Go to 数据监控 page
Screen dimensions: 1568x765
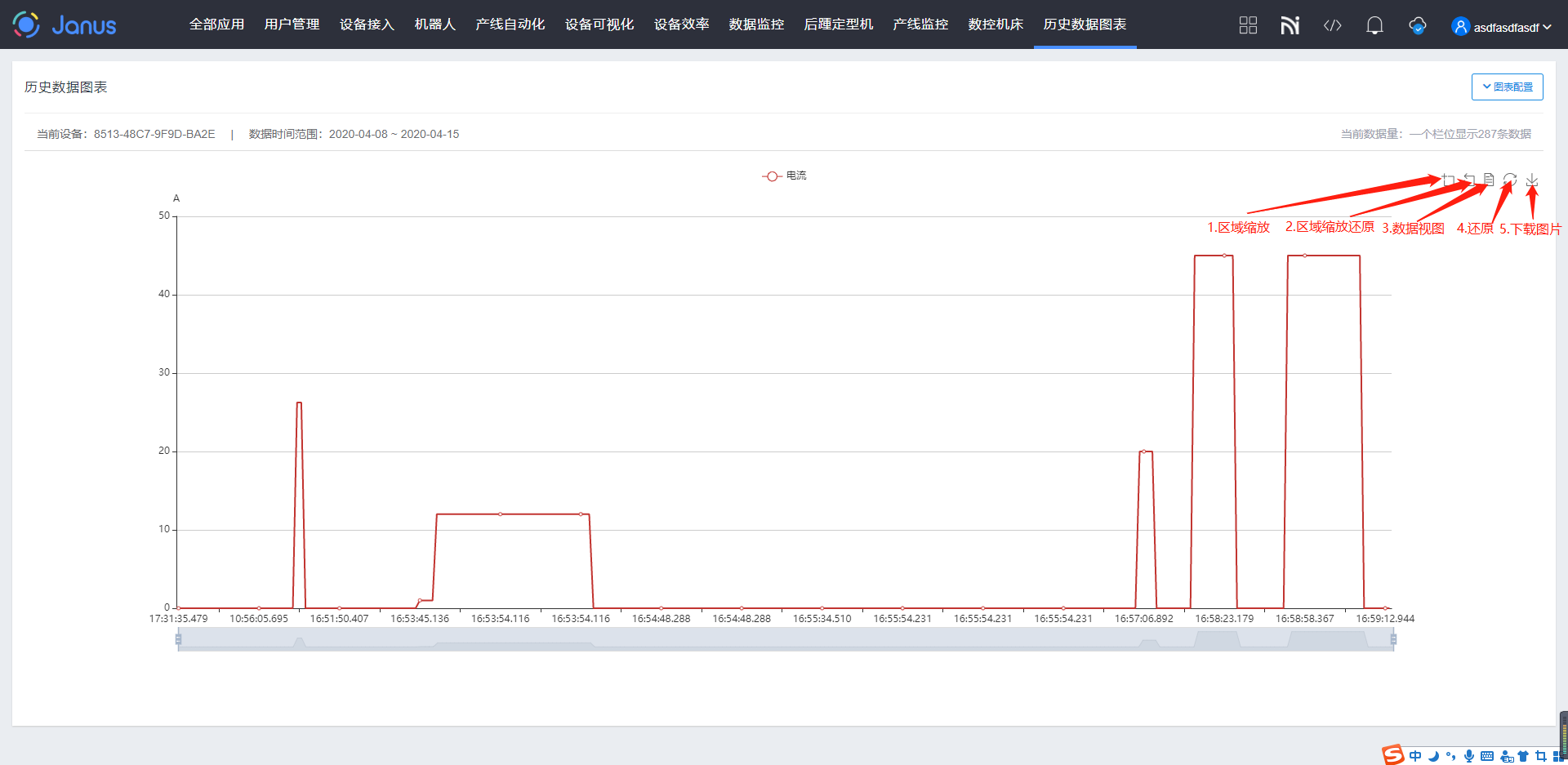pos(756,24)
